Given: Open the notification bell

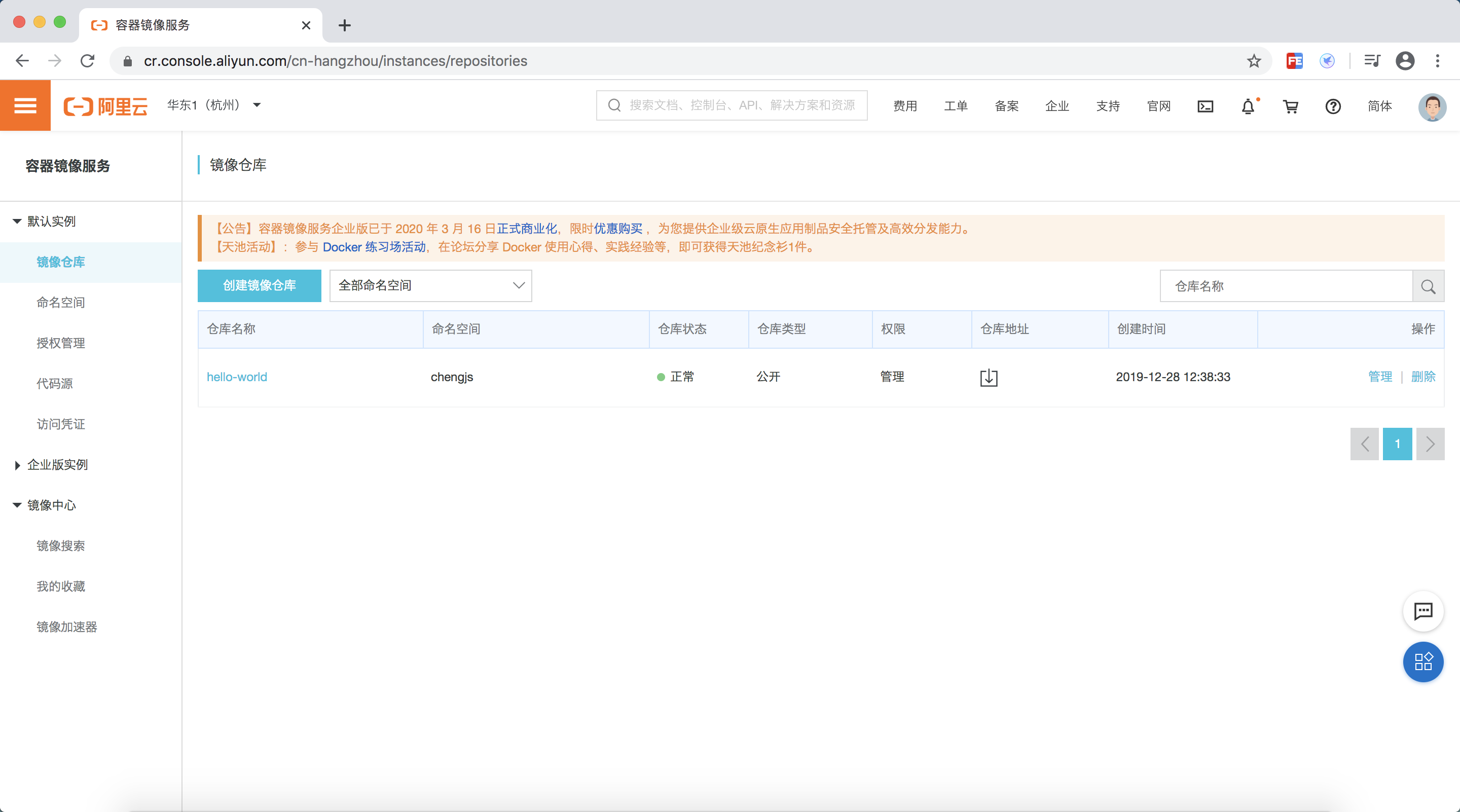Looking at the screenshot, I should tap(1248, 106).
